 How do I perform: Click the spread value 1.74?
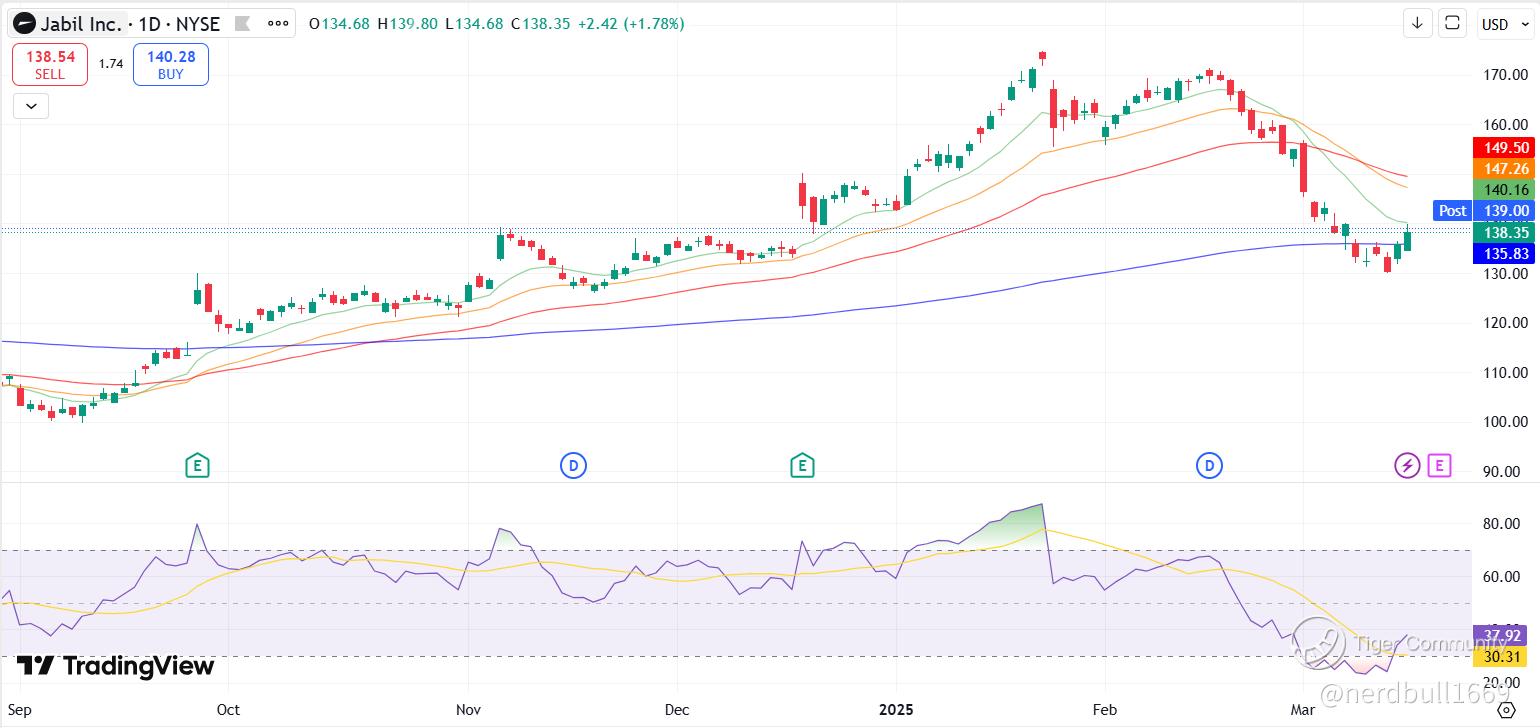(x=110, y=64)
